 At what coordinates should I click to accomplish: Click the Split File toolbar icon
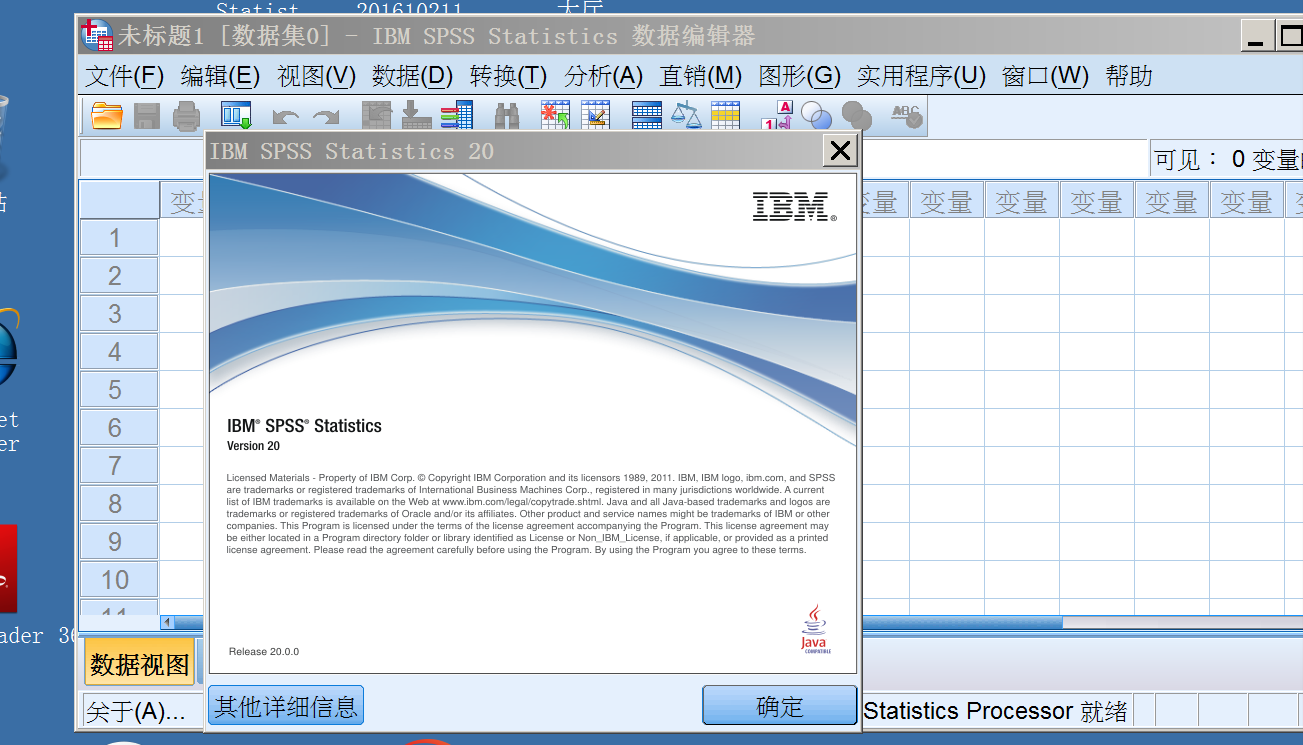[x=647, y=116]
